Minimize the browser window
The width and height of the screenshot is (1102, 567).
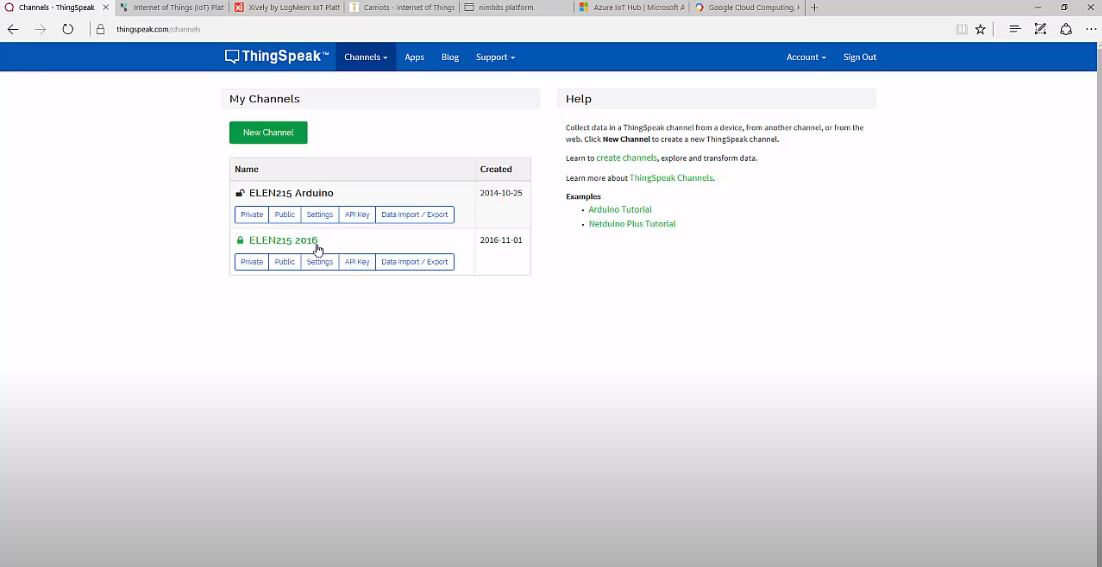[x=1038, y=8]
